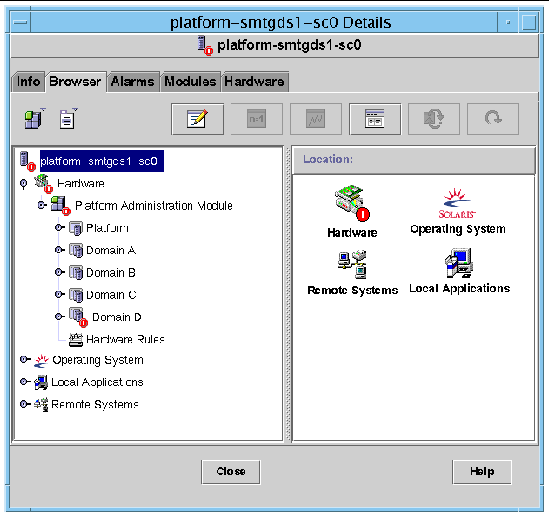Collapse the Platform Administration Module node
The height and width of the screenshot is (516, 549).
tap(42, 205)
